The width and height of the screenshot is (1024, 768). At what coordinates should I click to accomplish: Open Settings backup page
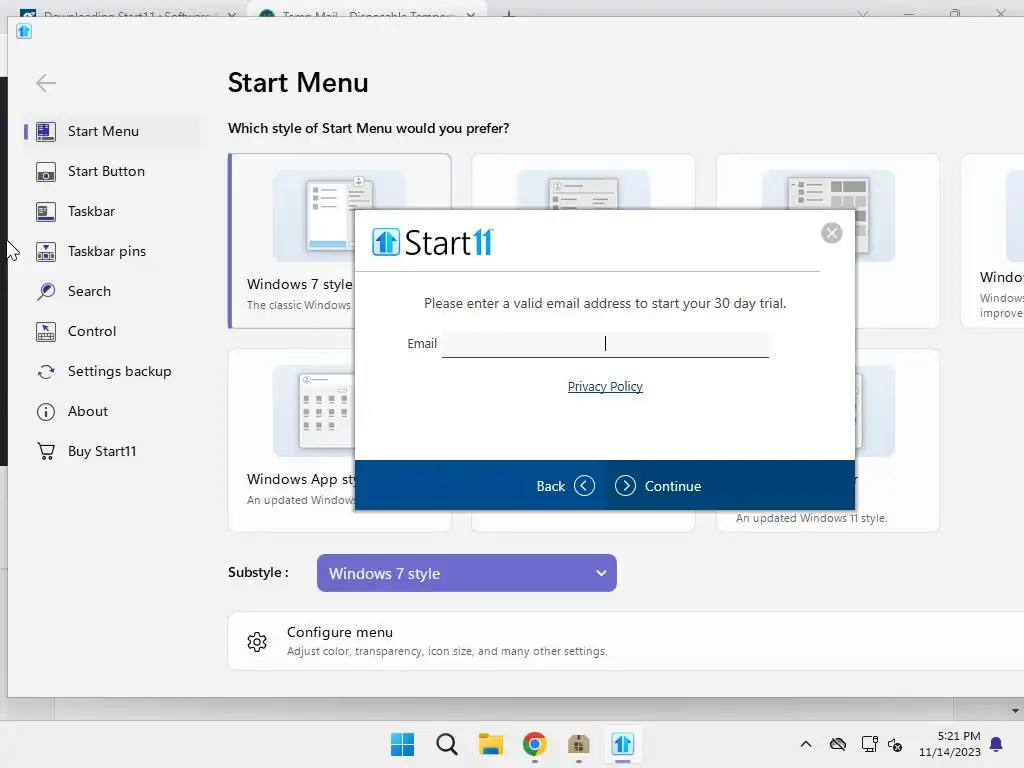coord(120,371)
